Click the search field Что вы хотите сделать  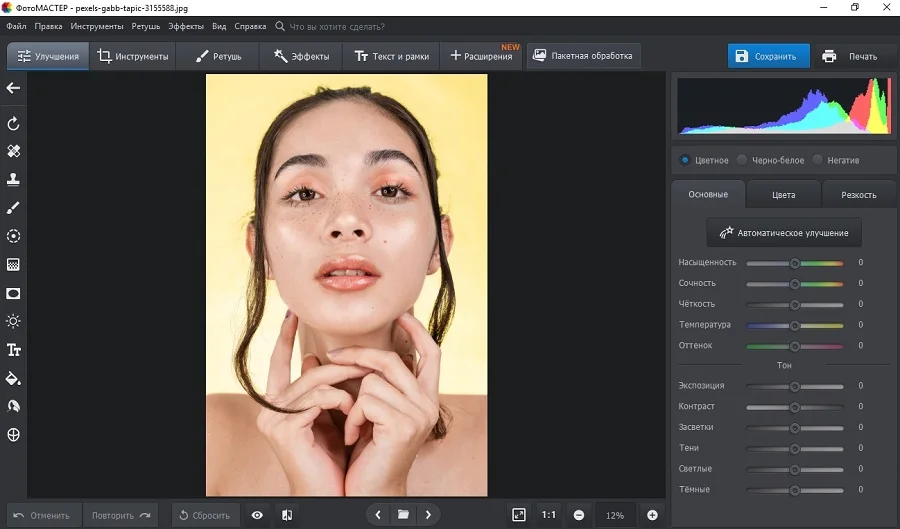click(x=337, y=26)
